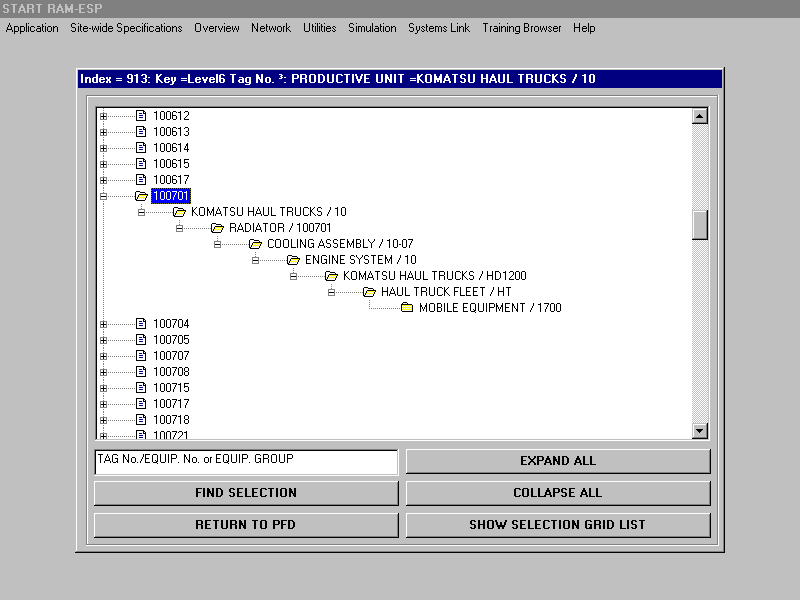Click folder icon of KOMATSU HAUL TRUCKS / HD1200

pyautogui.click(x=331, y=276)
